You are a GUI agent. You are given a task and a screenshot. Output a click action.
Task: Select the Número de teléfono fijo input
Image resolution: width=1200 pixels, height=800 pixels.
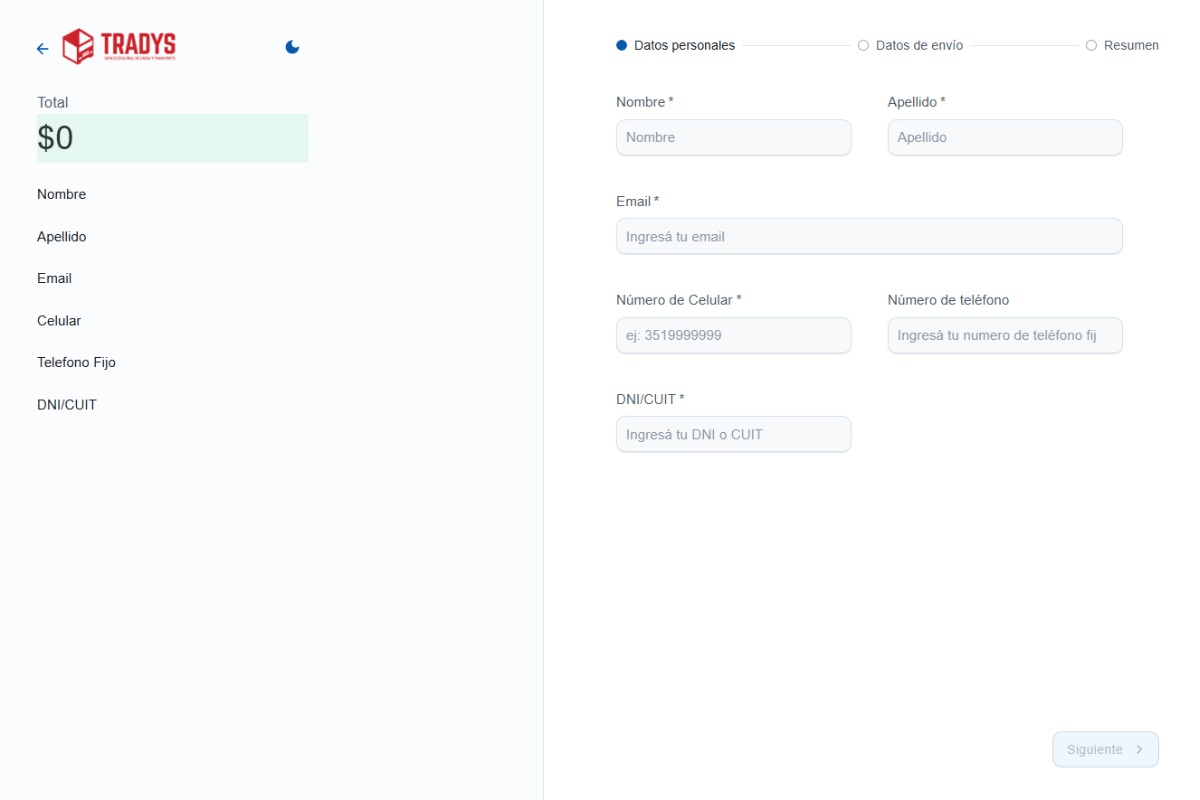pos(1004,336)
